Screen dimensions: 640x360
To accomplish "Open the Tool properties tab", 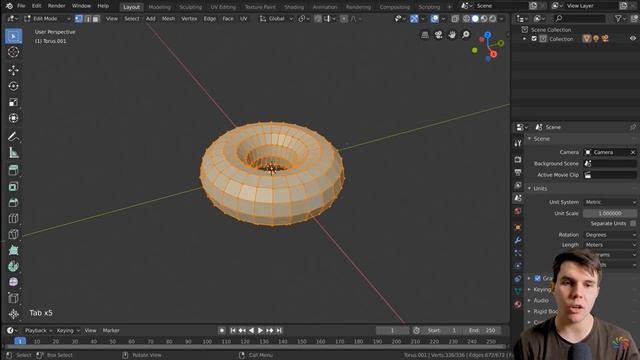I will (518, 143).
